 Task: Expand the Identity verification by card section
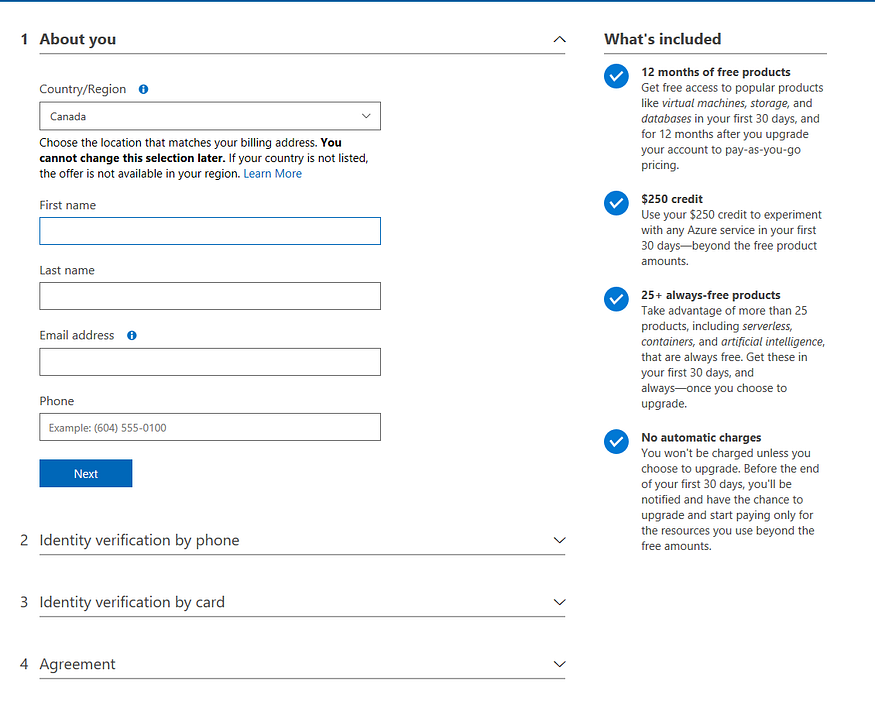pos(559,601)
